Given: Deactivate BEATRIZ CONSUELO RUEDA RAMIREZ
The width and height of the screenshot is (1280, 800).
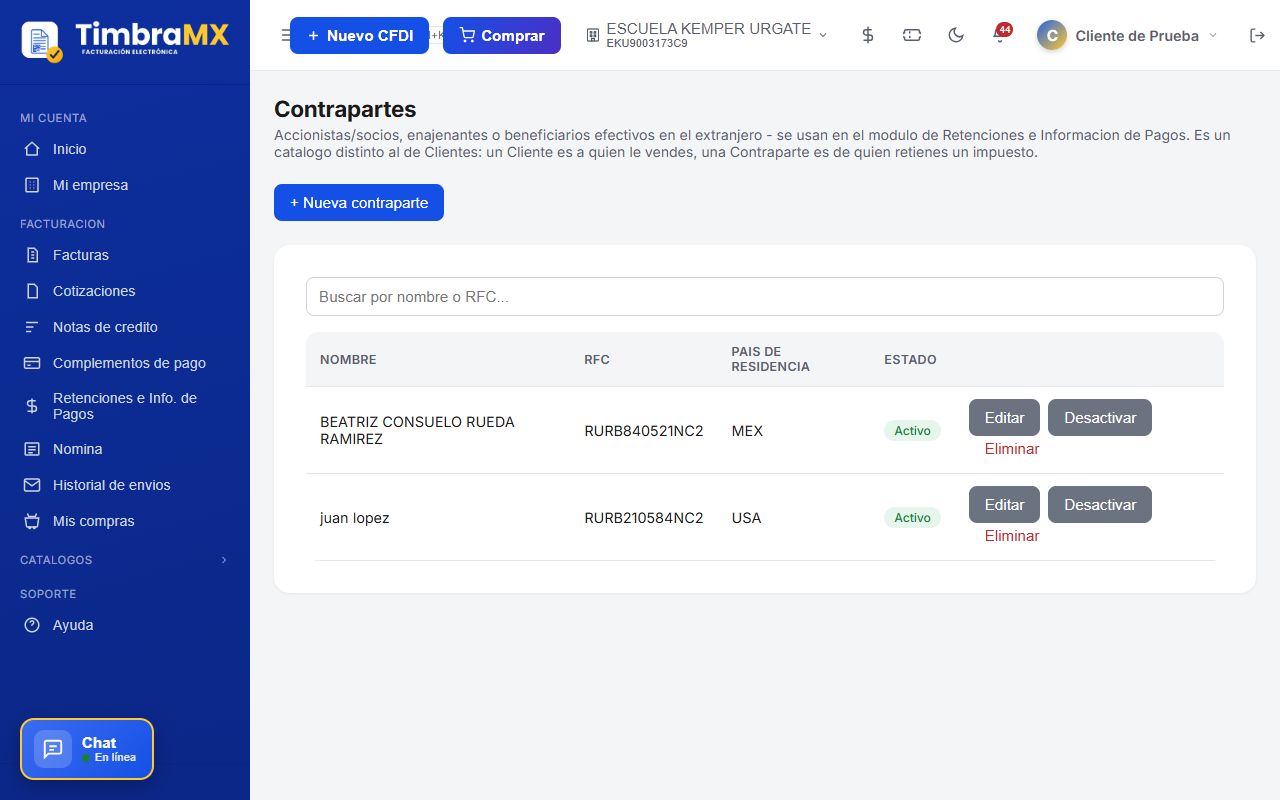Looking at the screenshot, I should point(1100,418).
